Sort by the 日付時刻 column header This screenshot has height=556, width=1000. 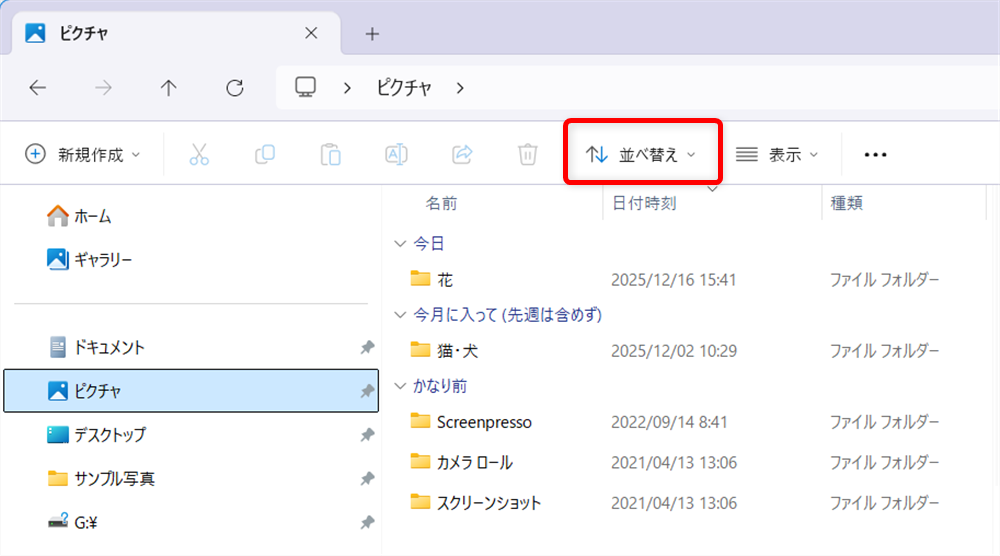[644, 203]
